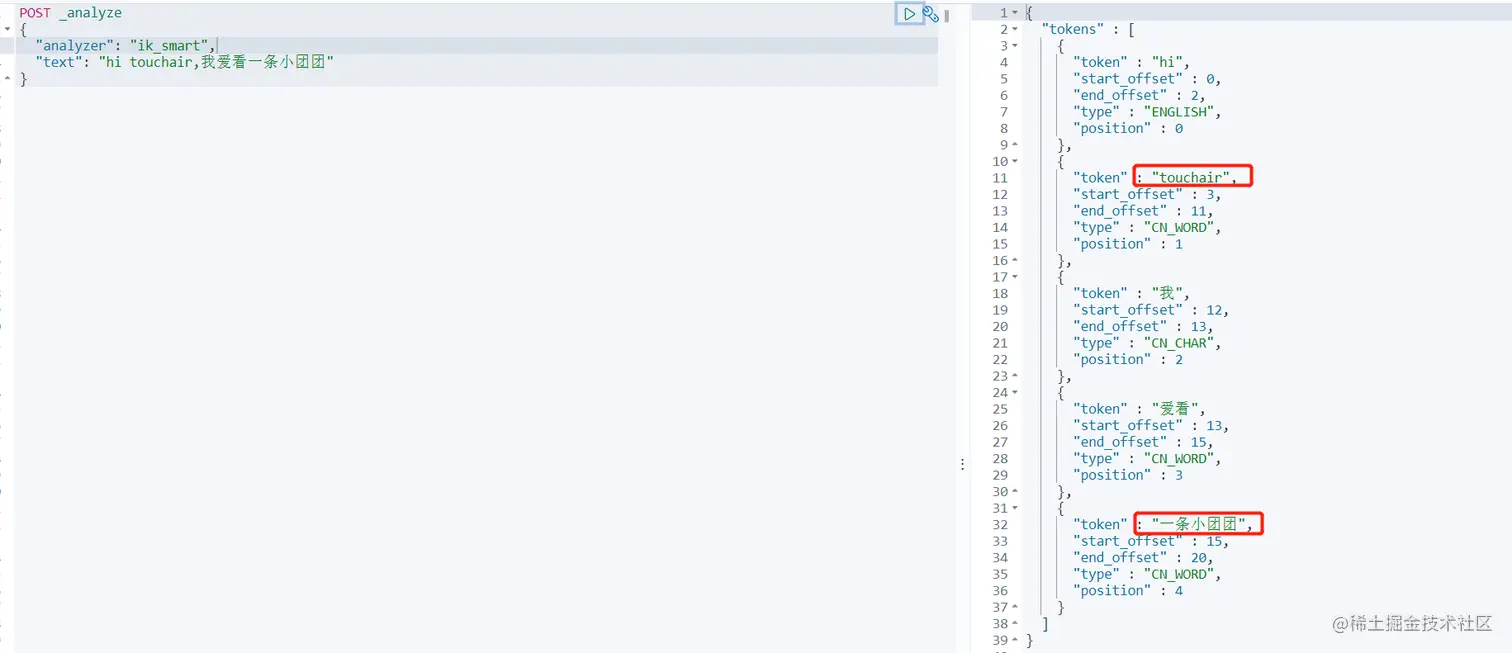Screen dimensions: 1512x653
Task: Click the "text" line containing hi touchair
Action: point(184,62)
